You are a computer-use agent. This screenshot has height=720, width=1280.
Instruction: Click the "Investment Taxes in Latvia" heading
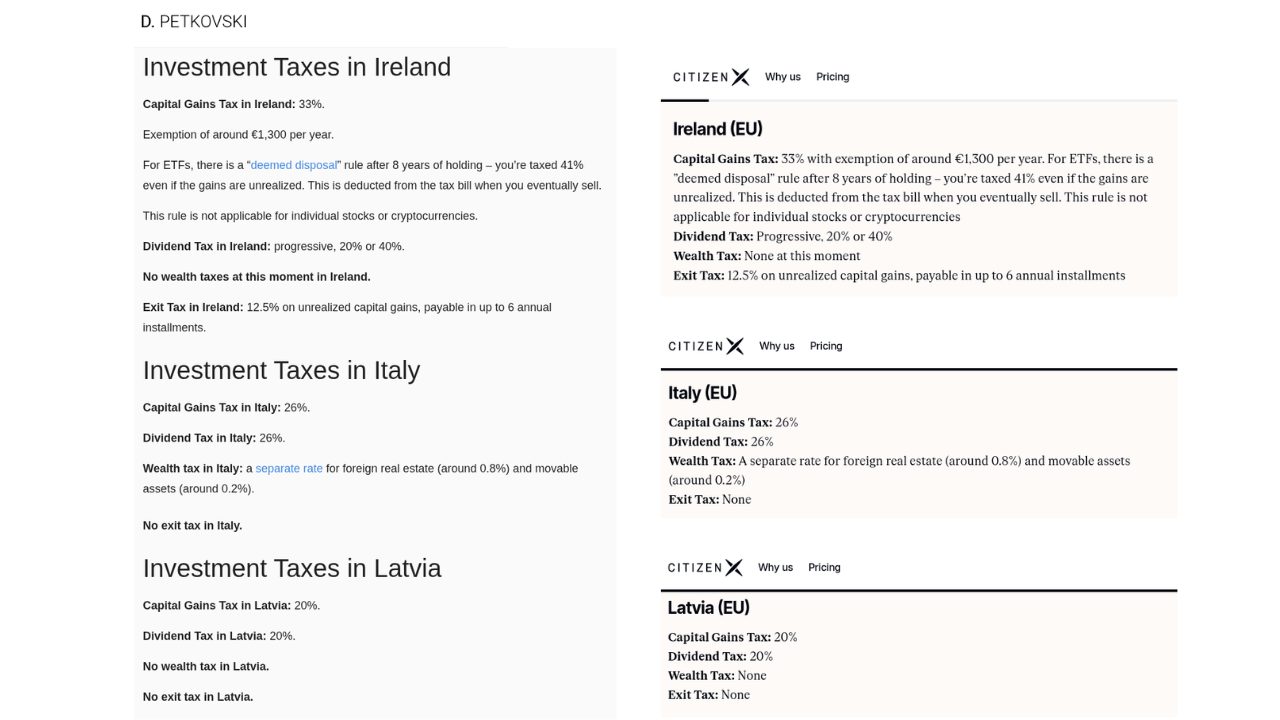point(292,568)
